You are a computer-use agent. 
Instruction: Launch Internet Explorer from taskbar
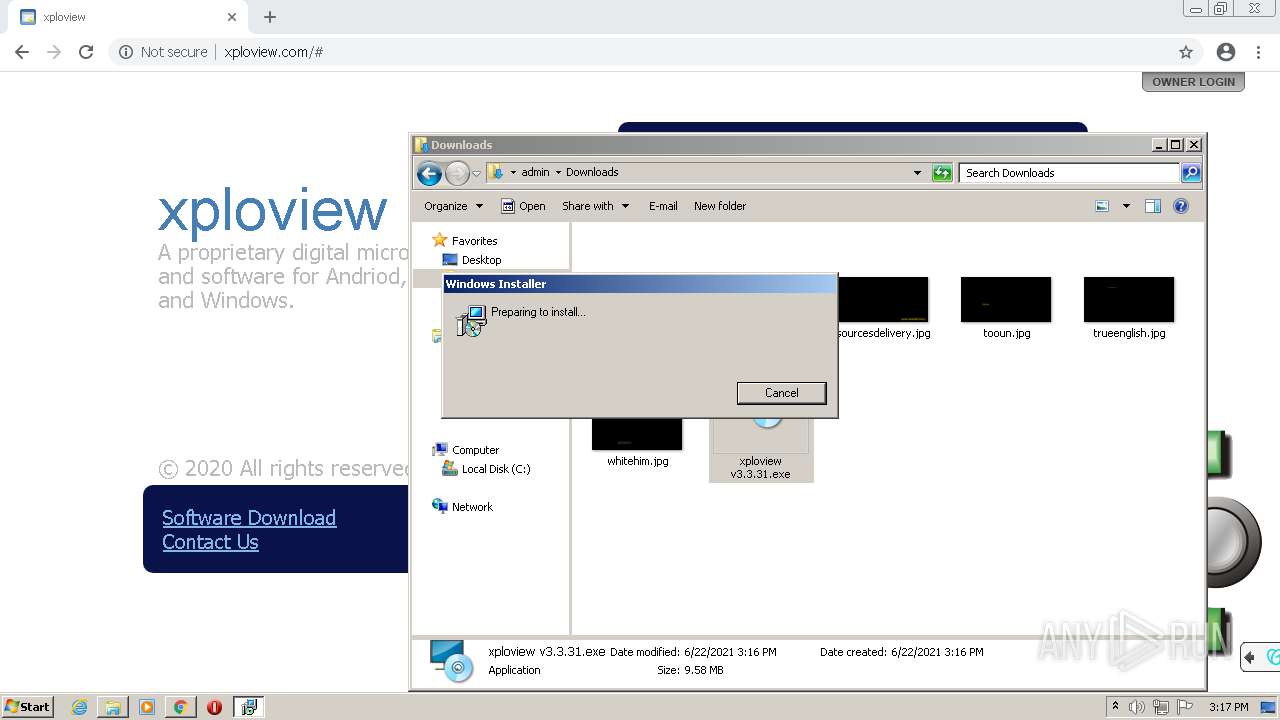pos(80,707)
